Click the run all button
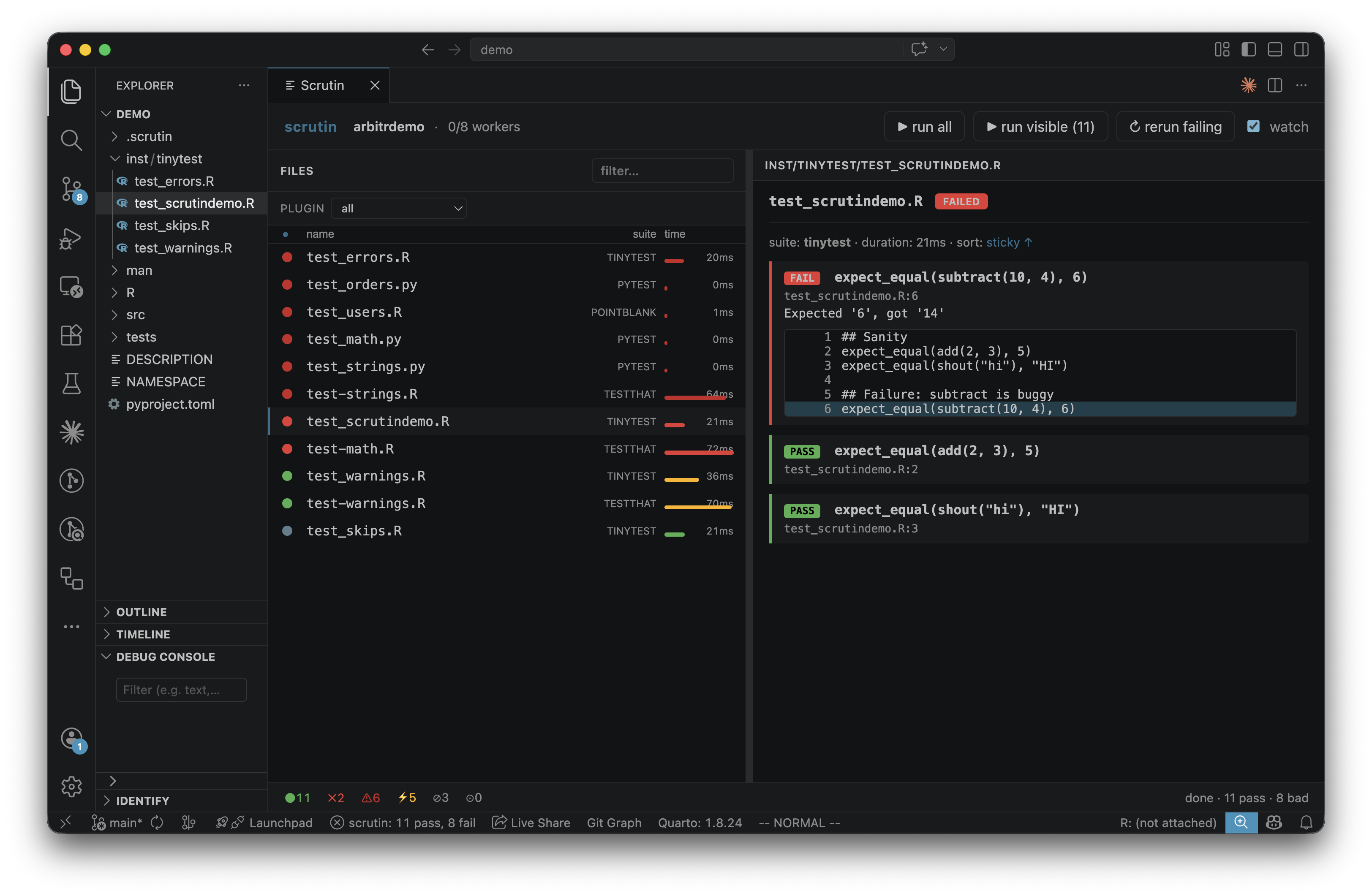This screenshot has width=1372, height=896. (923, 126)
